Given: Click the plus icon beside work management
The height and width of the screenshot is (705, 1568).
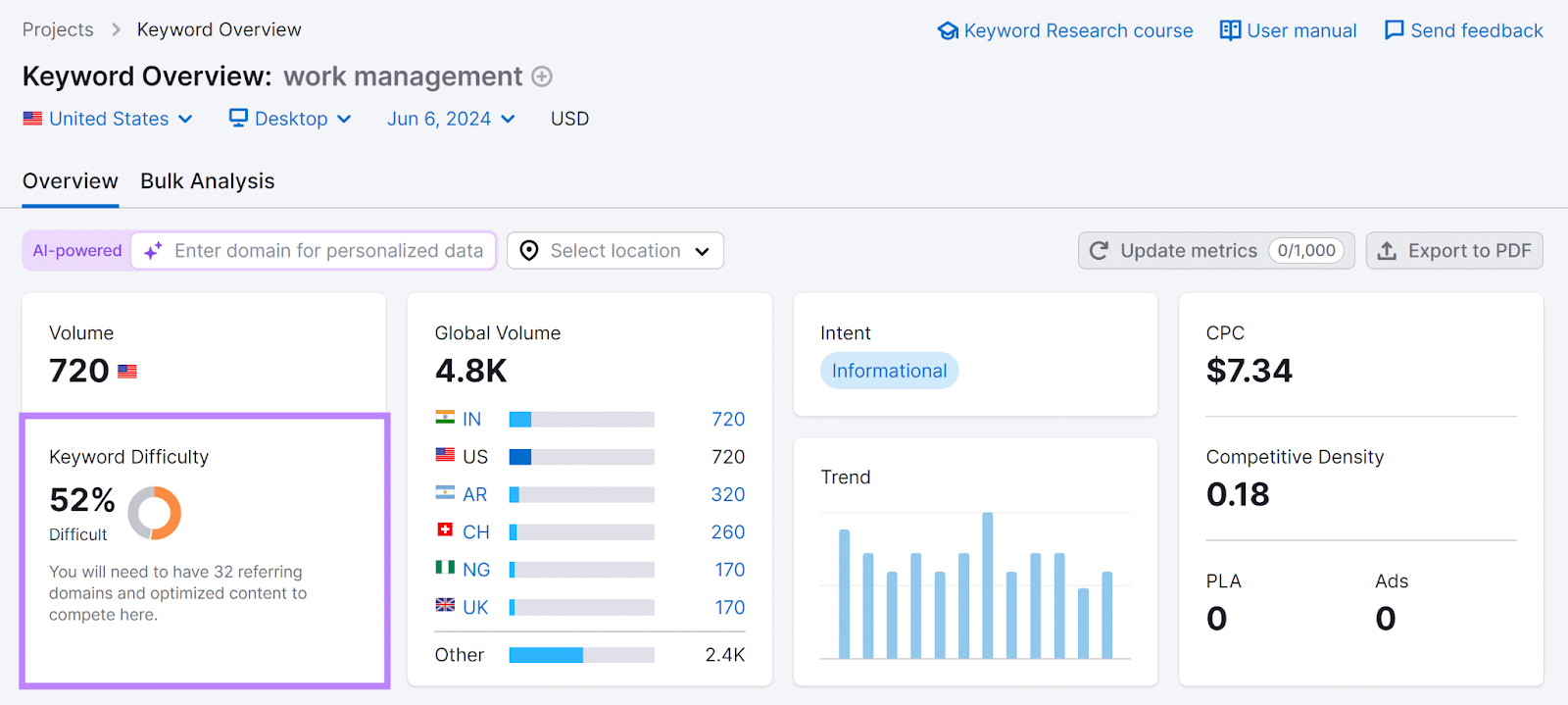Looking at the screenshot, I should click(542, 76).
